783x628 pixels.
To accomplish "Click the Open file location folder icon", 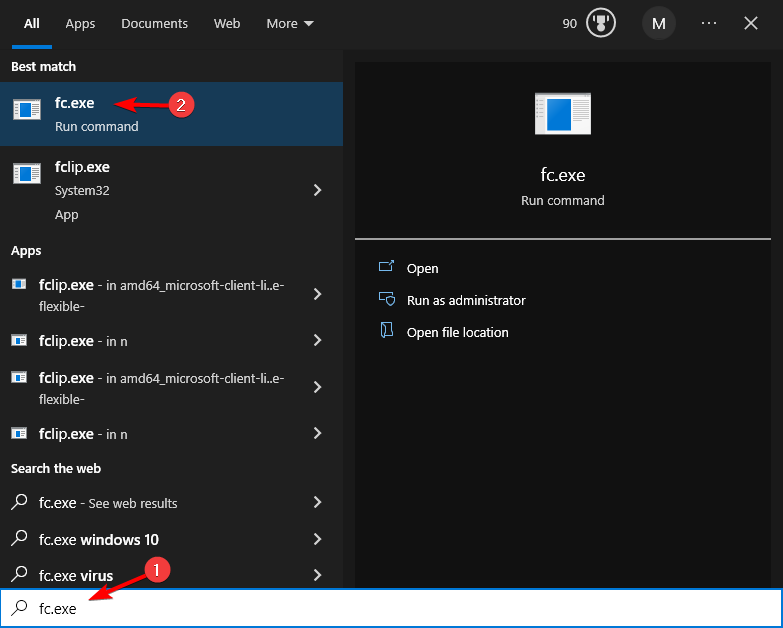I will click(387, 330).
